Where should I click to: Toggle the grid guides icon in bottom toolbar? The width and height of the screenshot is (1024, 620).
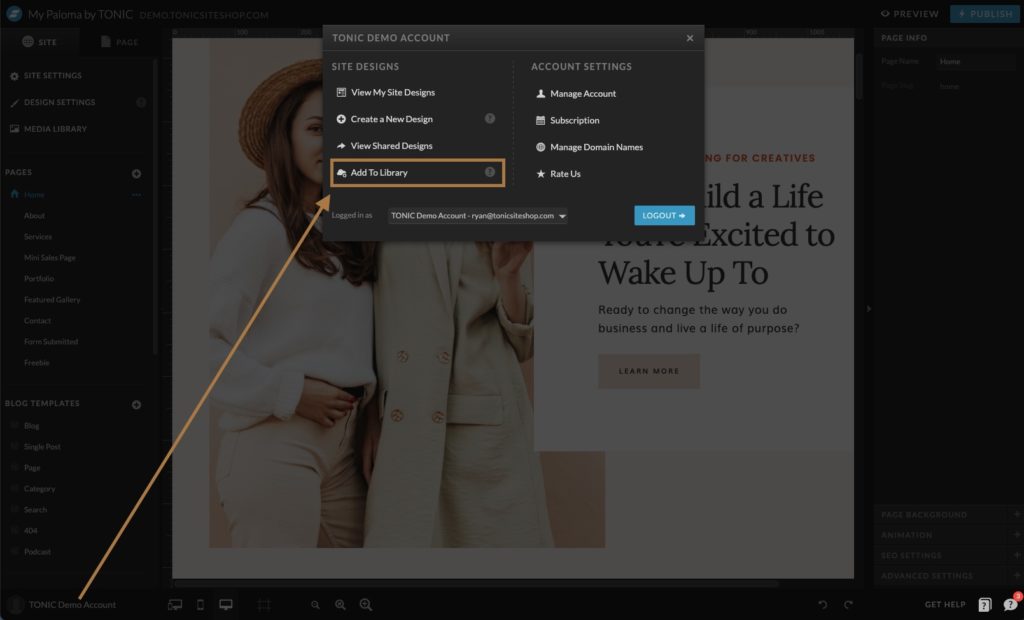(x=264, y=605)
